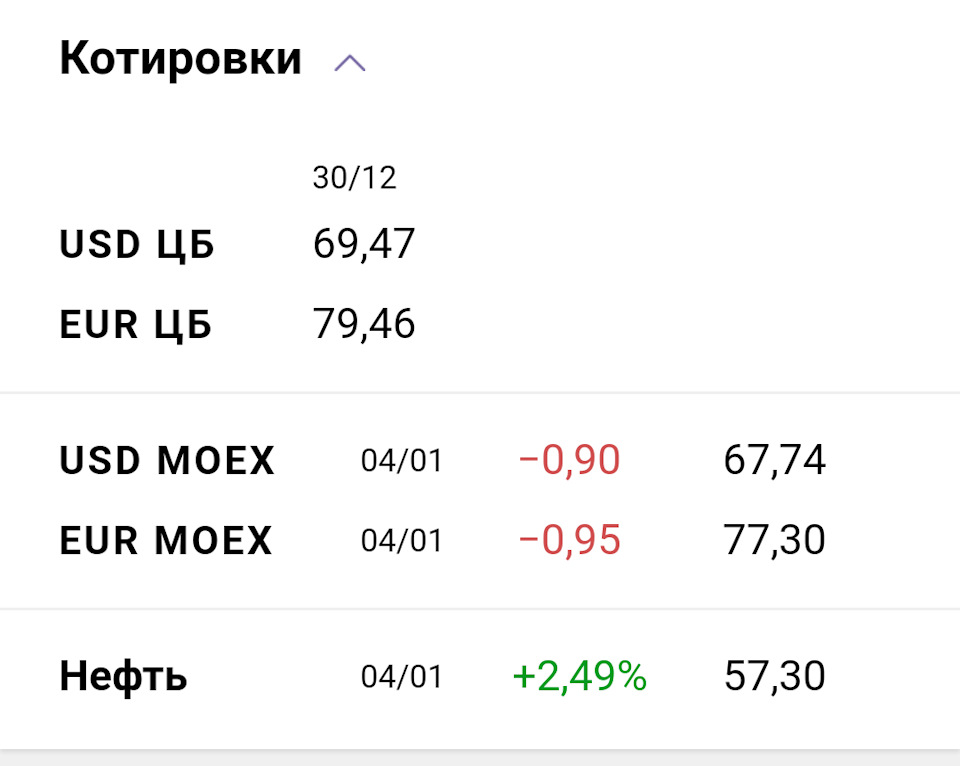Select the USD ЦБ row label

point(137,245)
